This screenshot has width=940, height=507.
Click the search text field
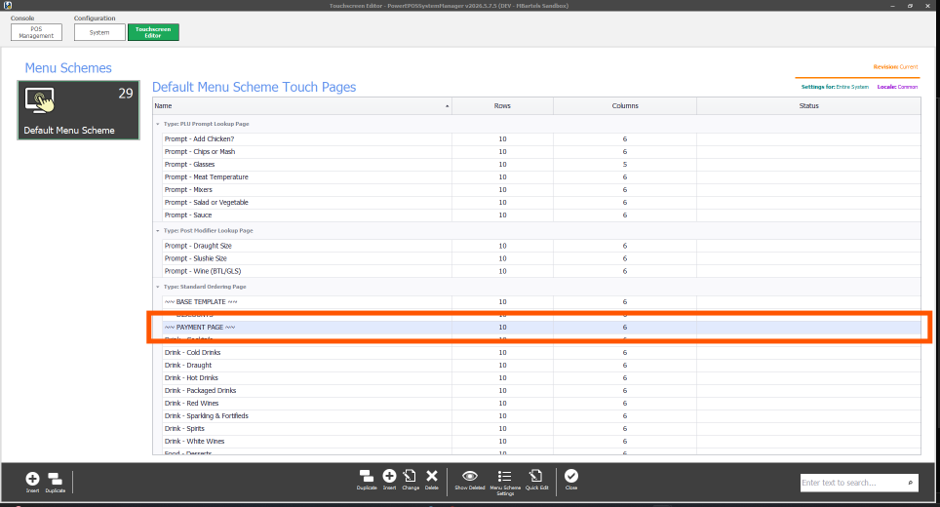coord(859,482)
